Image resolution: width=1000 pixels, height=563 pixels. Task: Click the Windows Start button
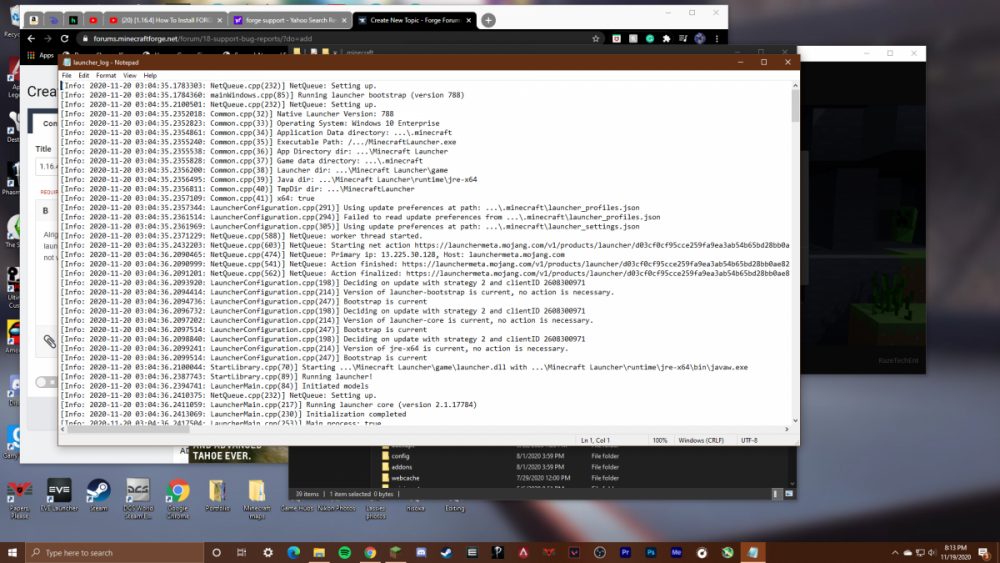(x=13, y=552)
